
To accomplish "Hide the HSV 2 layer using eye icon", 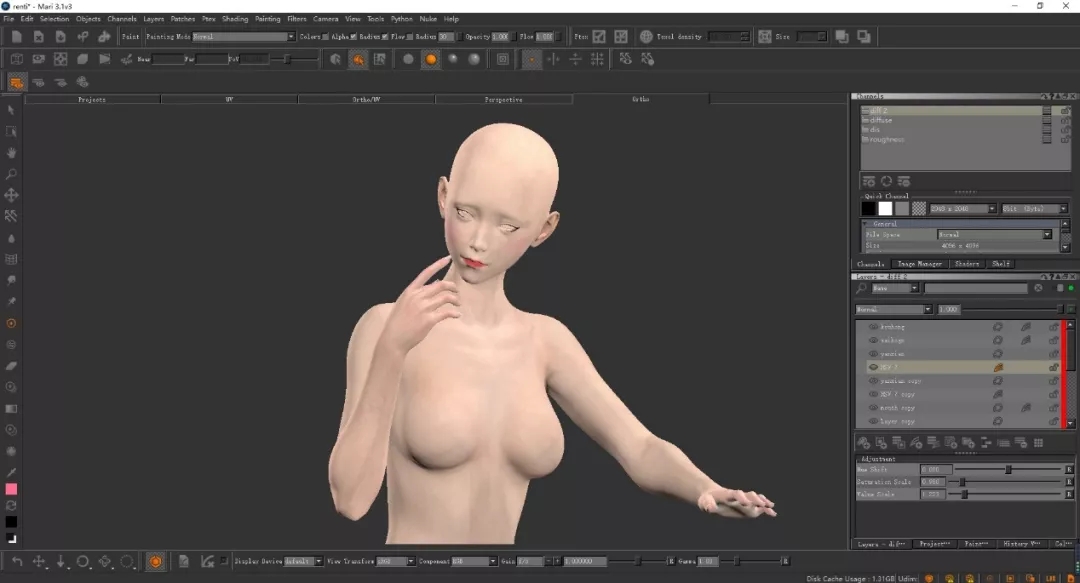I will [873, 367].
